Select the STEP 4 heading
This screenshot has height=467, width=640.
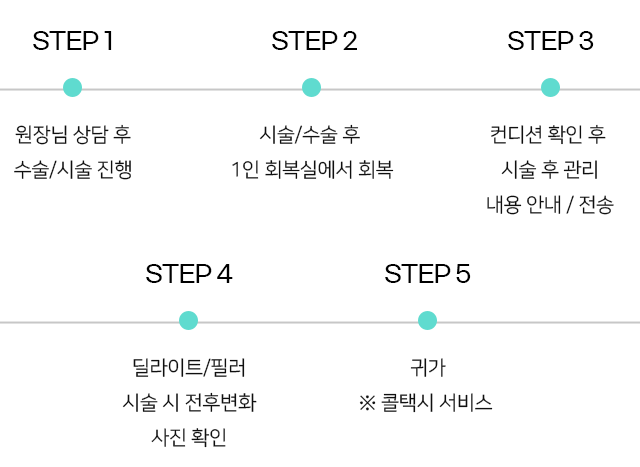coord(189,274)
